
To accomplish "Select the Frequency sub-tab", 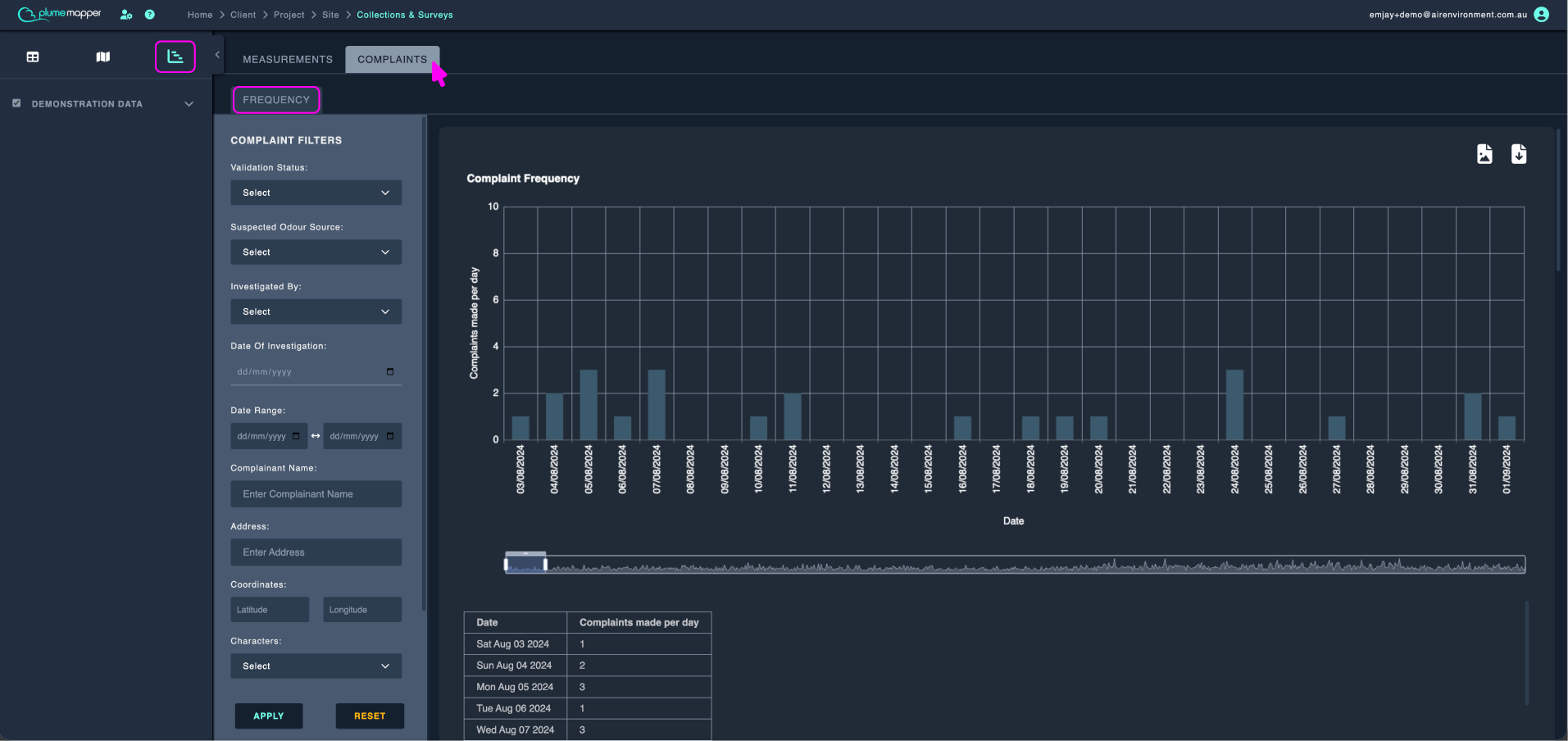I will [x=276, y=100].
